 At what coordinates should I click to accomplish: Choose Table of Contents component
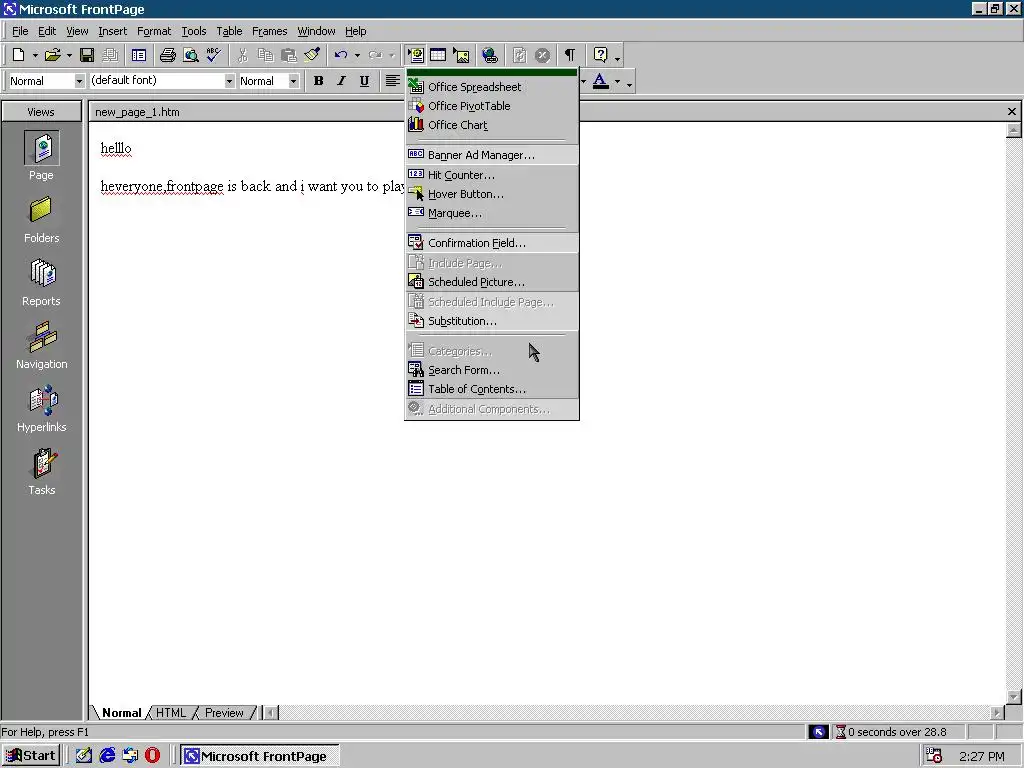tap(492, 389)
